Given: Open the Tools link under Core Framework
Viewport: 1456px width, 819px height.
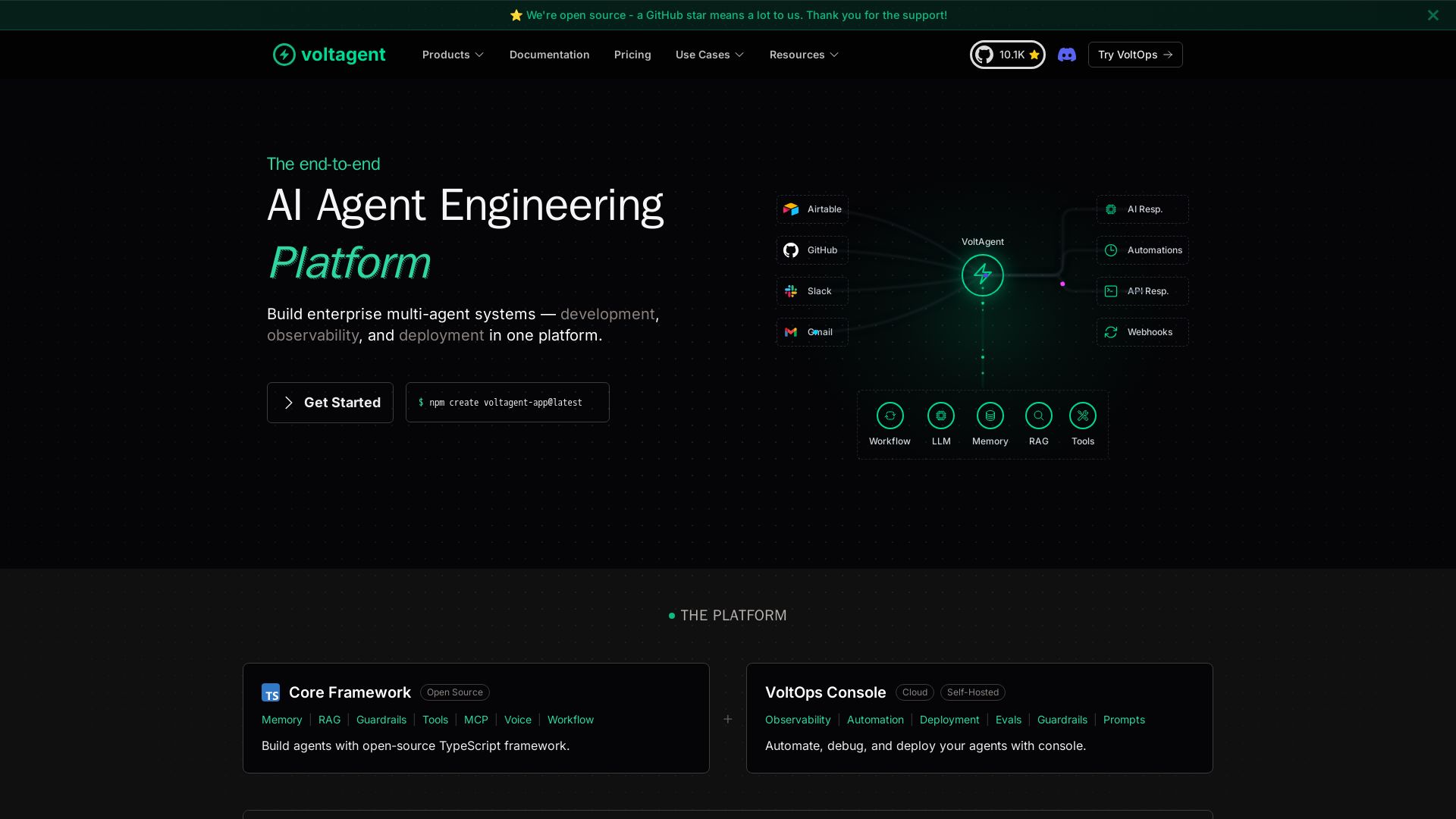Looking at the screenshot, I should pyautogui.click(x=435, y=720).
